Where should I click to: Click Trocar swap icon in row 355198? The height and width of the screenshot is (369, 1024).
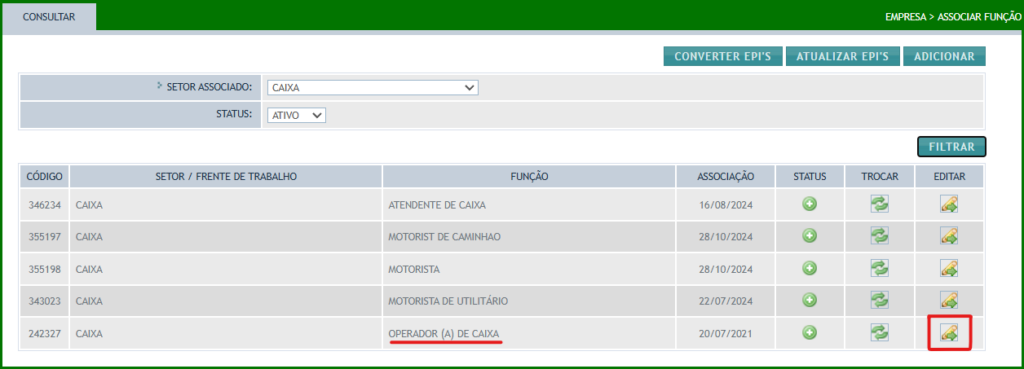880,268
